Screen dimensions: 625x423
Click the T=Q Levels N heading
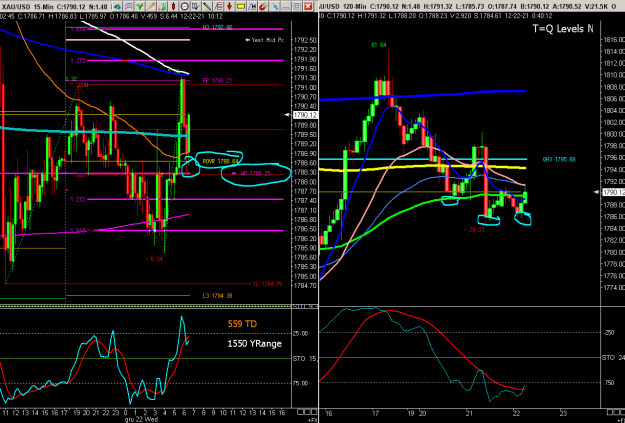pos(563,28)
